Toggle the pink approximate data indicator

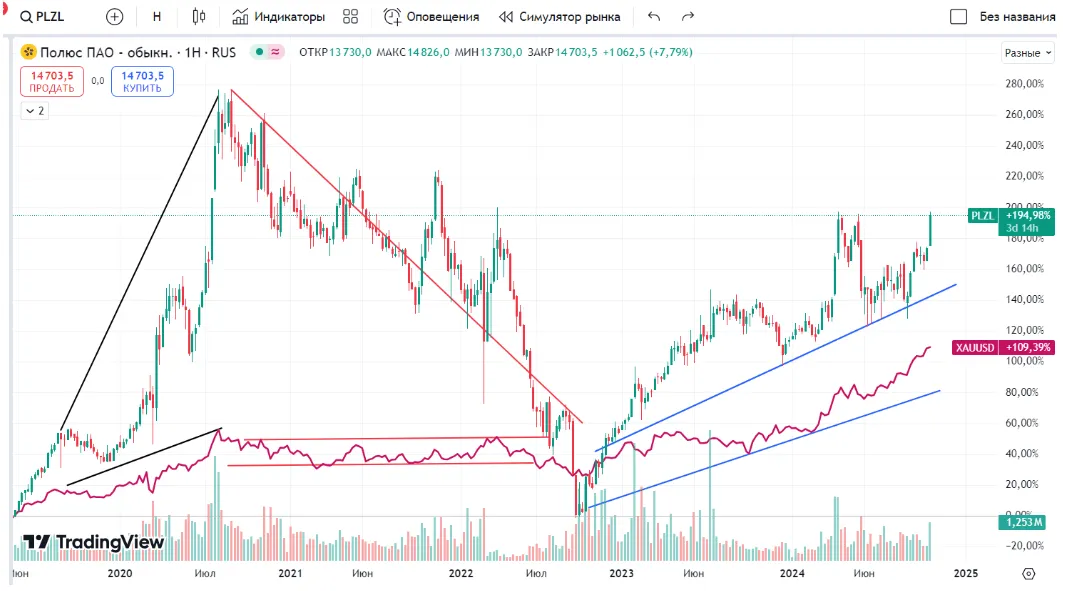click(275, 52)
